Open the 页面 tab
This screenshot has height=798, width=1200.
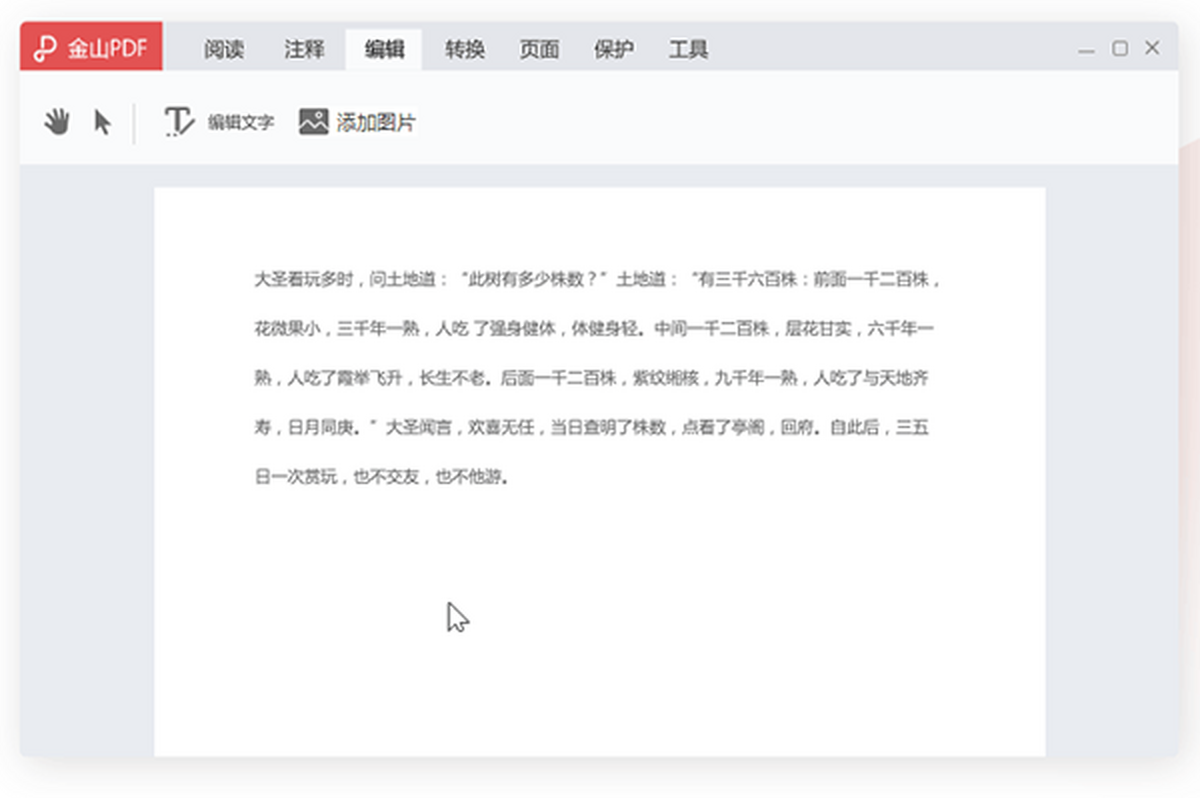[x=539, y=49]
